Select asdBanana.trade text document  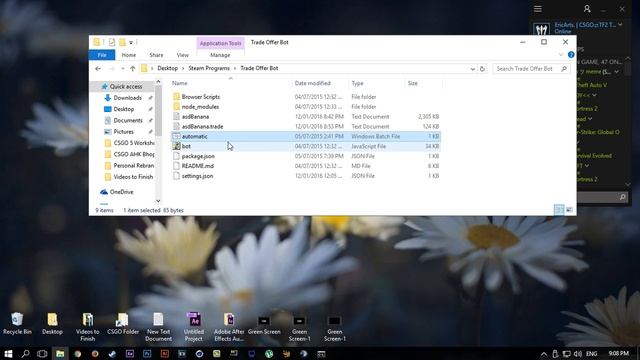click(x=202, y=127)
